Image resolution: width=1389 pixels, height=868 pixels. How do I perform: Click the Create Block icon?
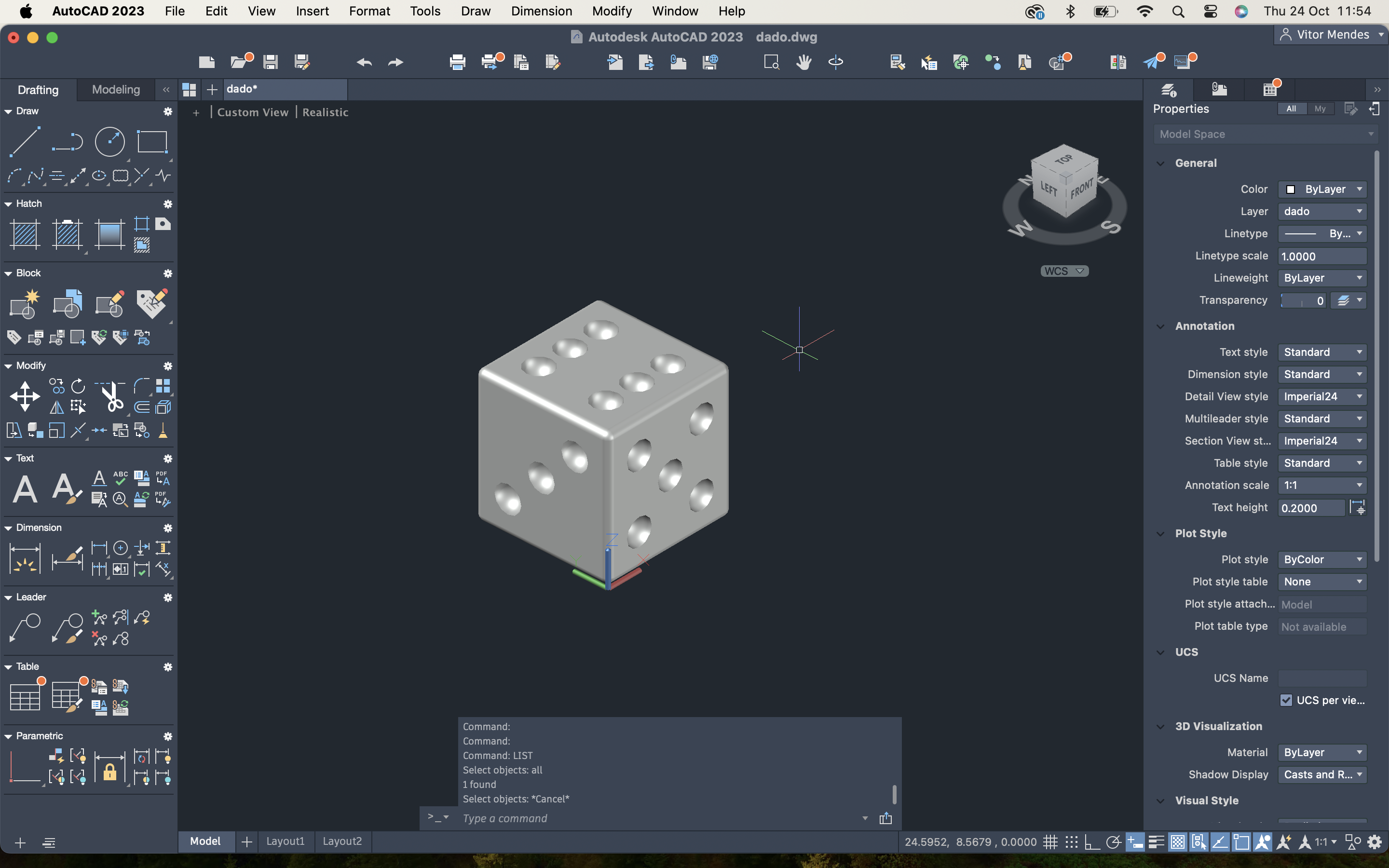25,304
